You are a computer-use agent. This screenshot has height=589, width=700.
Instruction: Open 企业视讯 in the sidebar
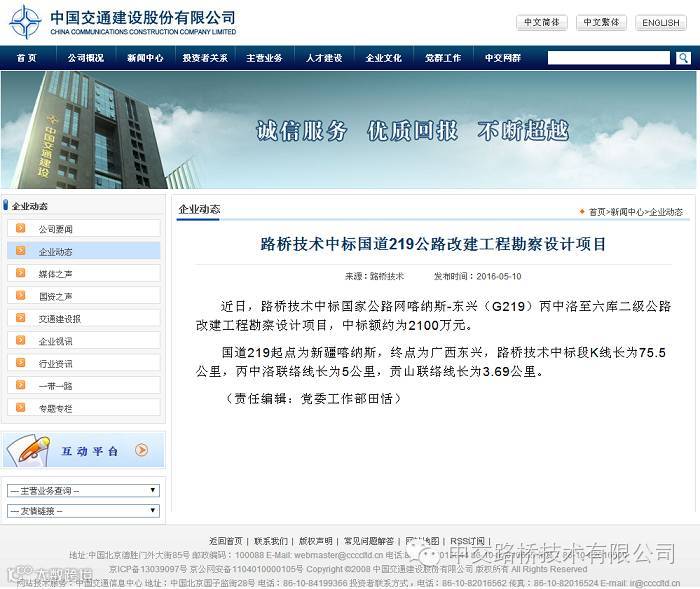[x=83, y=341]
